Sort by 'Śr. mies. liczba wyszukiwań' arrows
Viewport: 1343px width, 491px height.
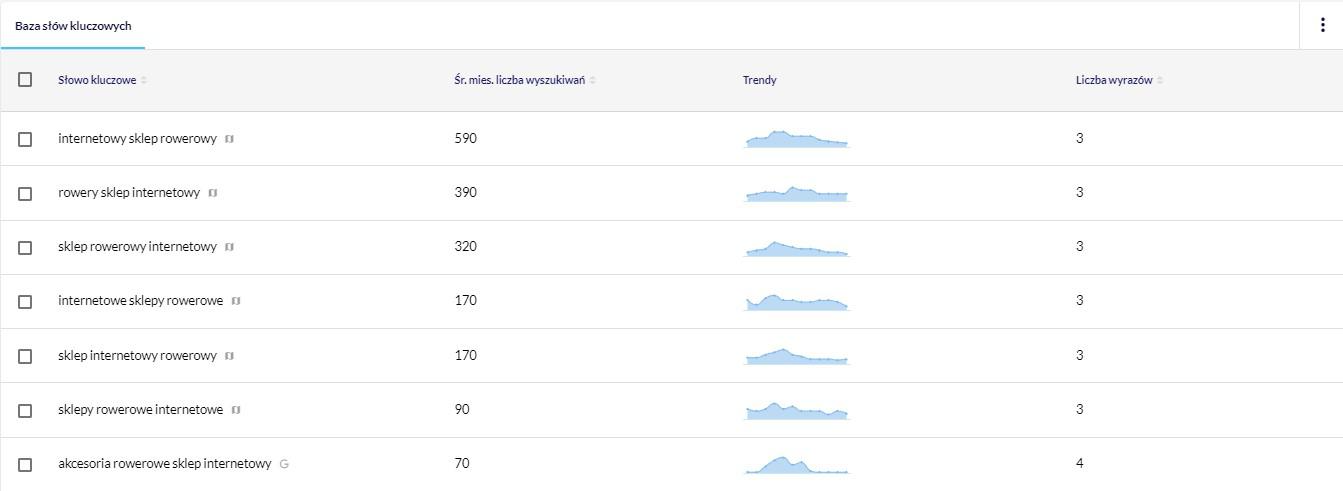pos(593,80)
